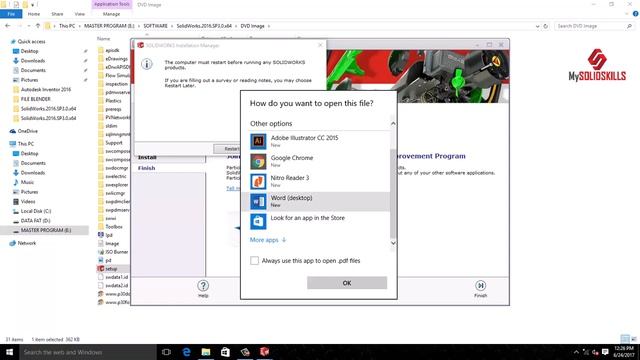640x360 pixels.
Task: Click Search the web and Windows box
Action: [88, 352]
